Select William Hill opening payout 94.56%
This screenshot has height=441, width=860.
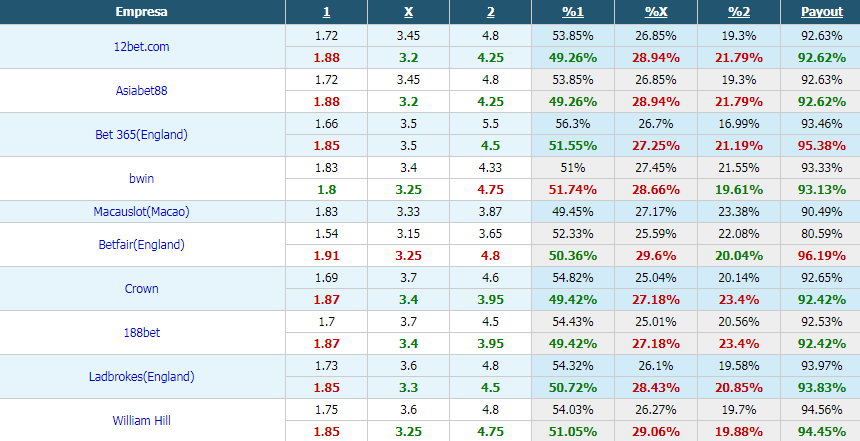click(x=822, y=409)
